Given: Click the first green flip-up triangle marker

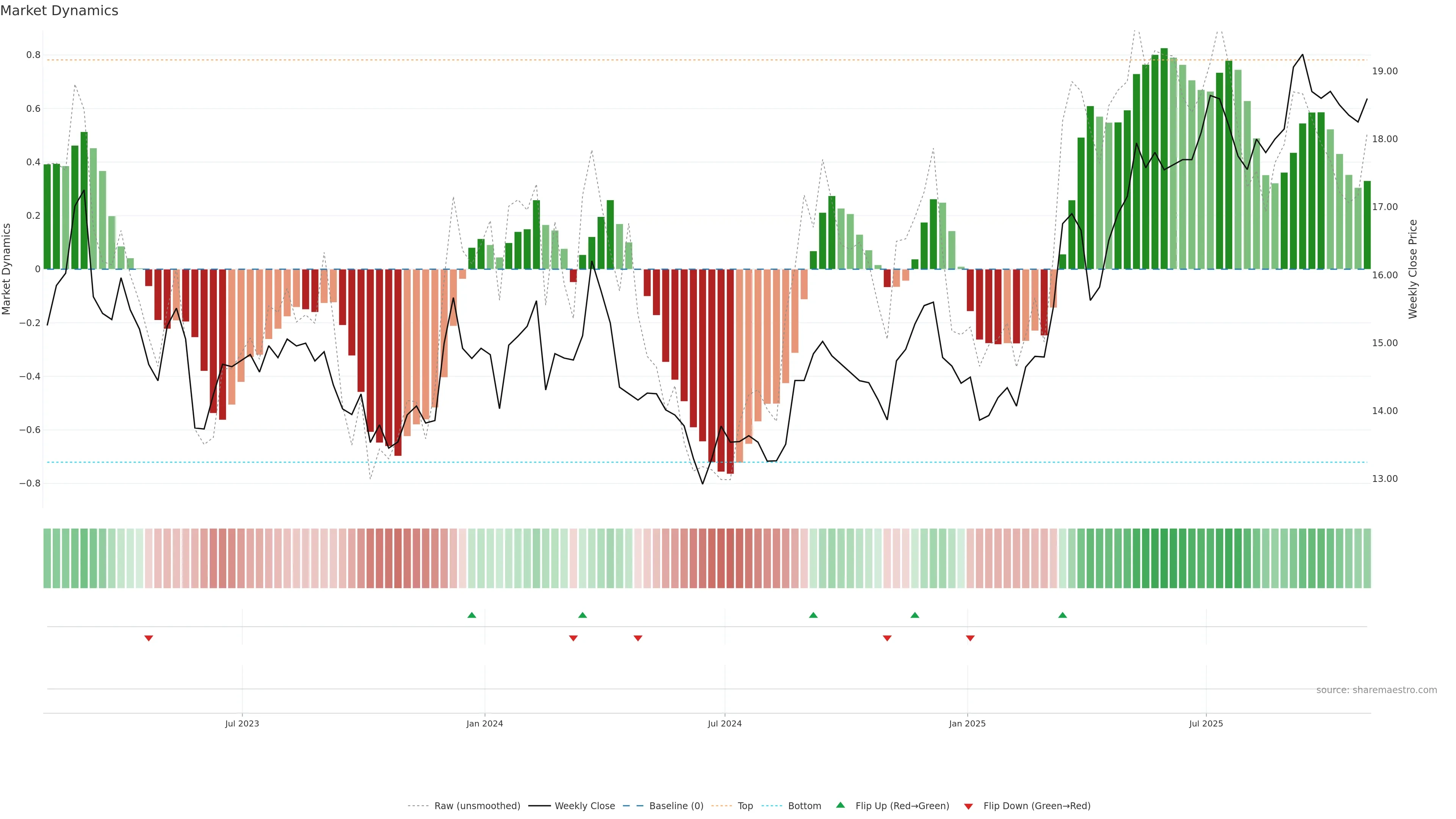Looking at the screenshot, I should [x=472, y=615].
